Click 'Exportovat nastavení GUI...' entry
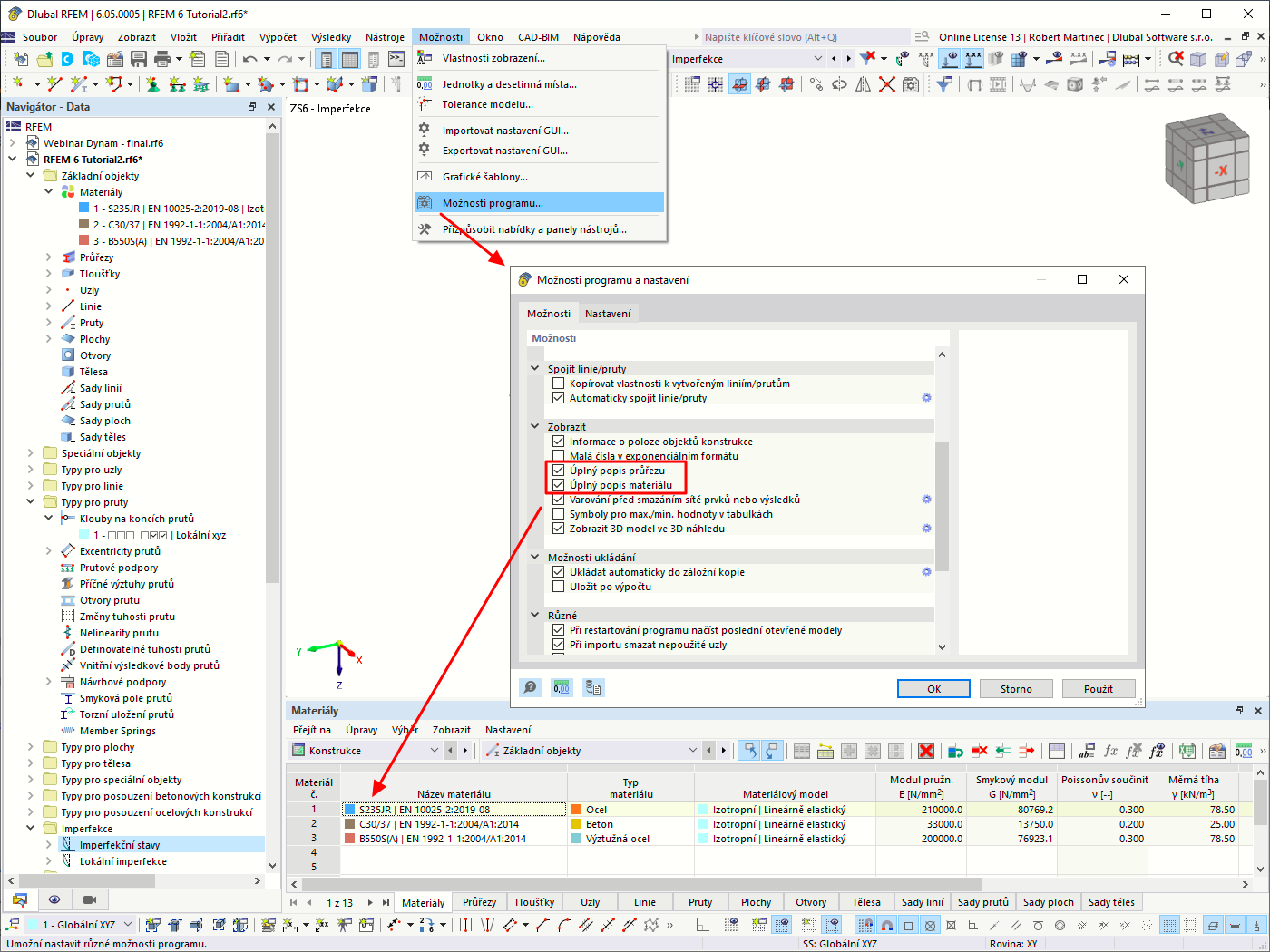1270x952 pixels. pos(540,151)
